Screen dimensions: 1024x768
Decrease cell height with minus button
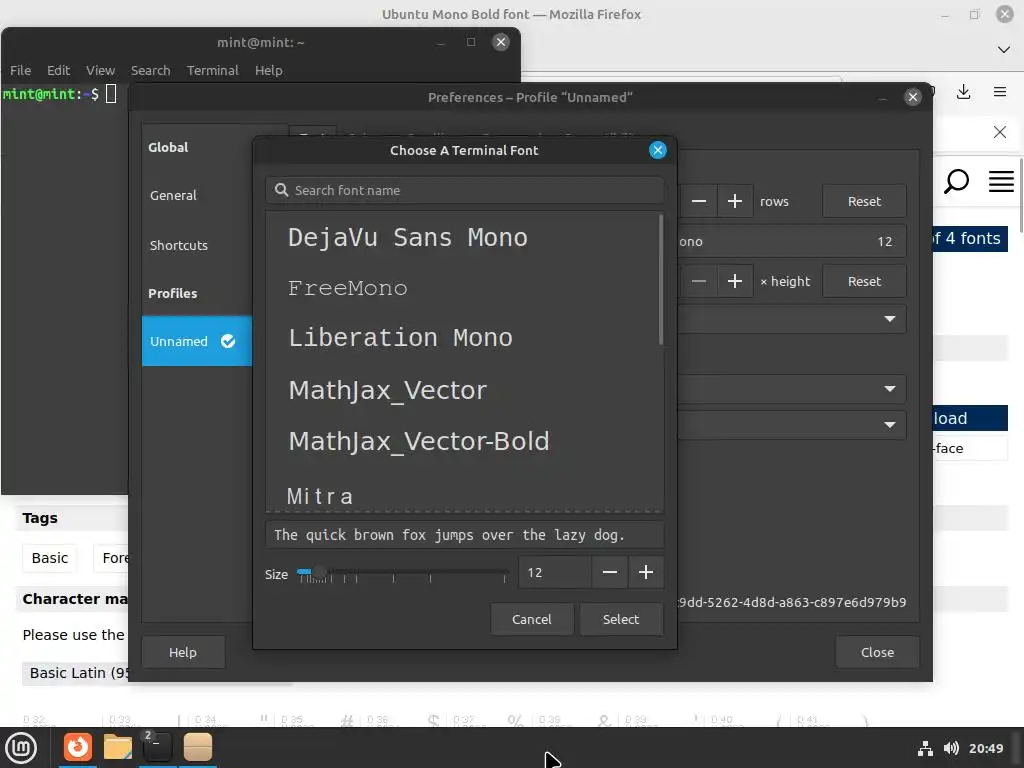pos(699,281)
